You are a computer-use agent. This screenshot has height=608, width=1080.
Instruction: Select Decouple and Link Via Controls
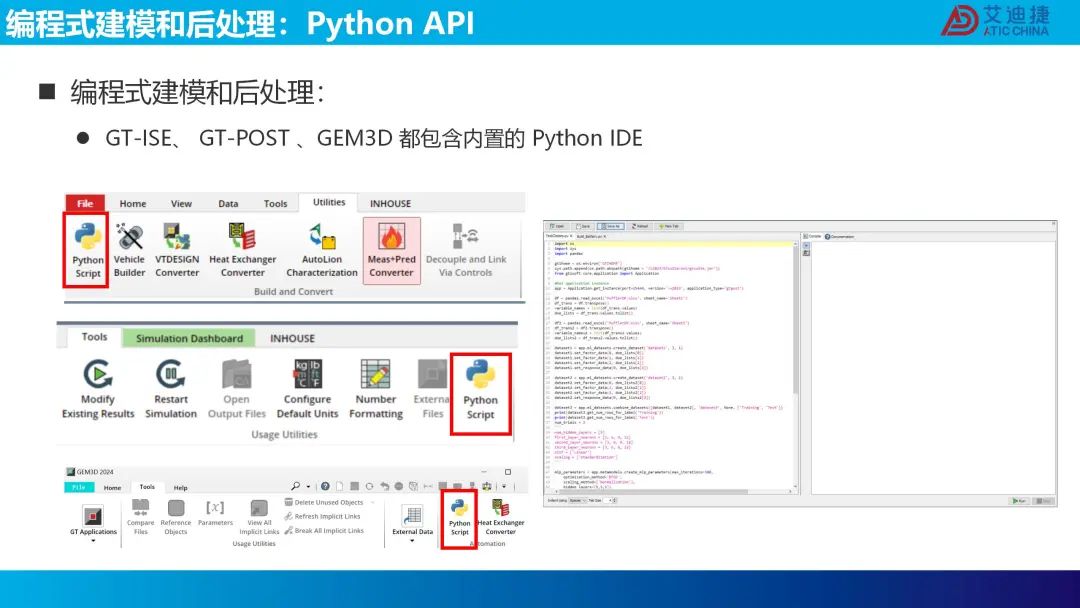466,249
